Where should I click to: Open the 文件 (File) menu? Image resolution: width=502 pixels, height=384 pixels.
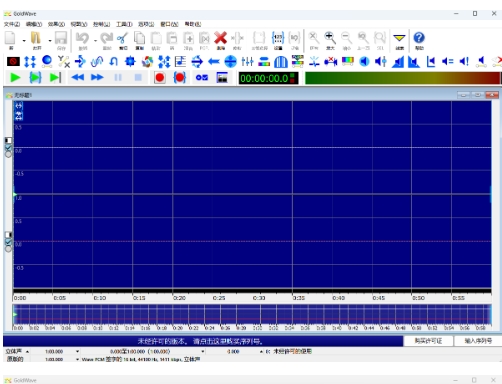click(12, 24)
